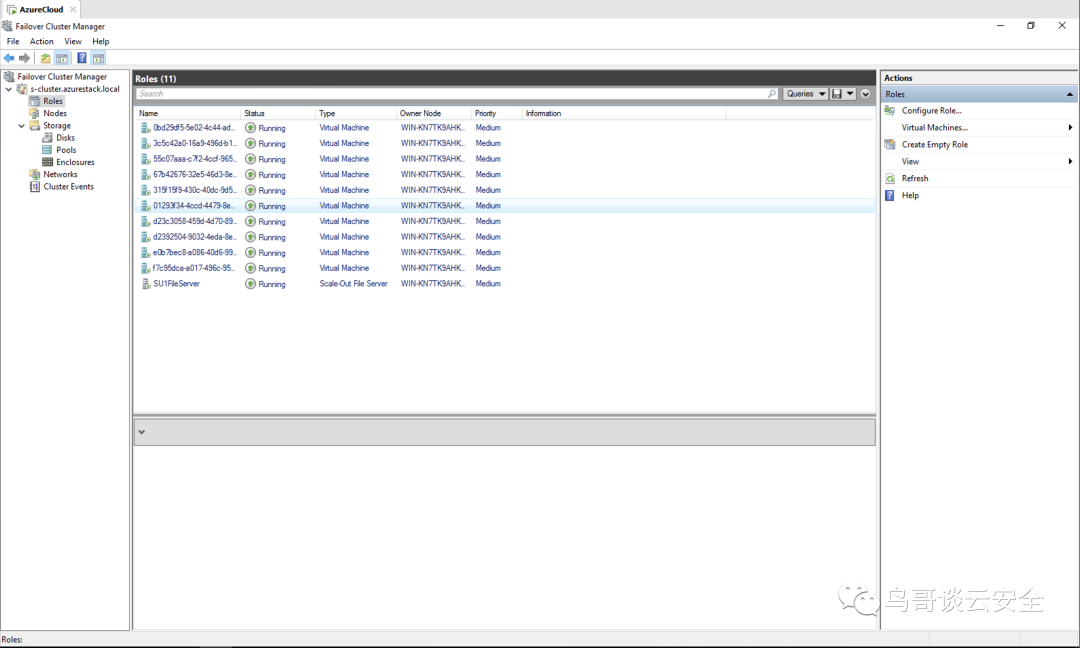1080x648 pixels.
Task: Select the role 55c07aaa-c7f2-4ccf-965…
Action: tap(504, 159)
